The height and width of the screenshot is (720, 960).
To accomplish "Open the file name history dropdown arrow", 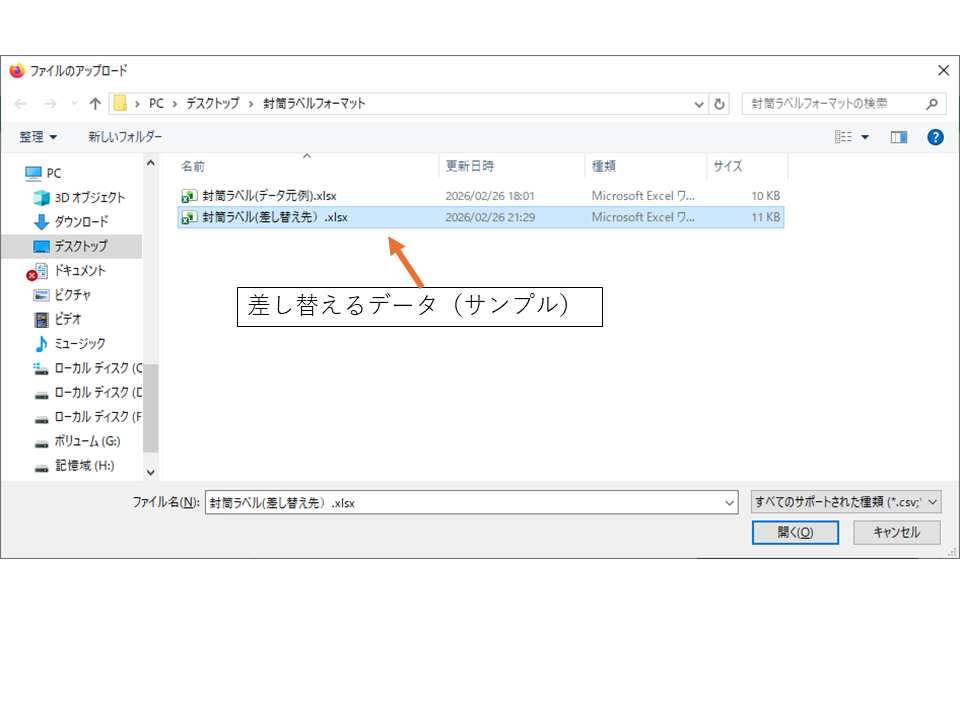I will click(729, 503).
